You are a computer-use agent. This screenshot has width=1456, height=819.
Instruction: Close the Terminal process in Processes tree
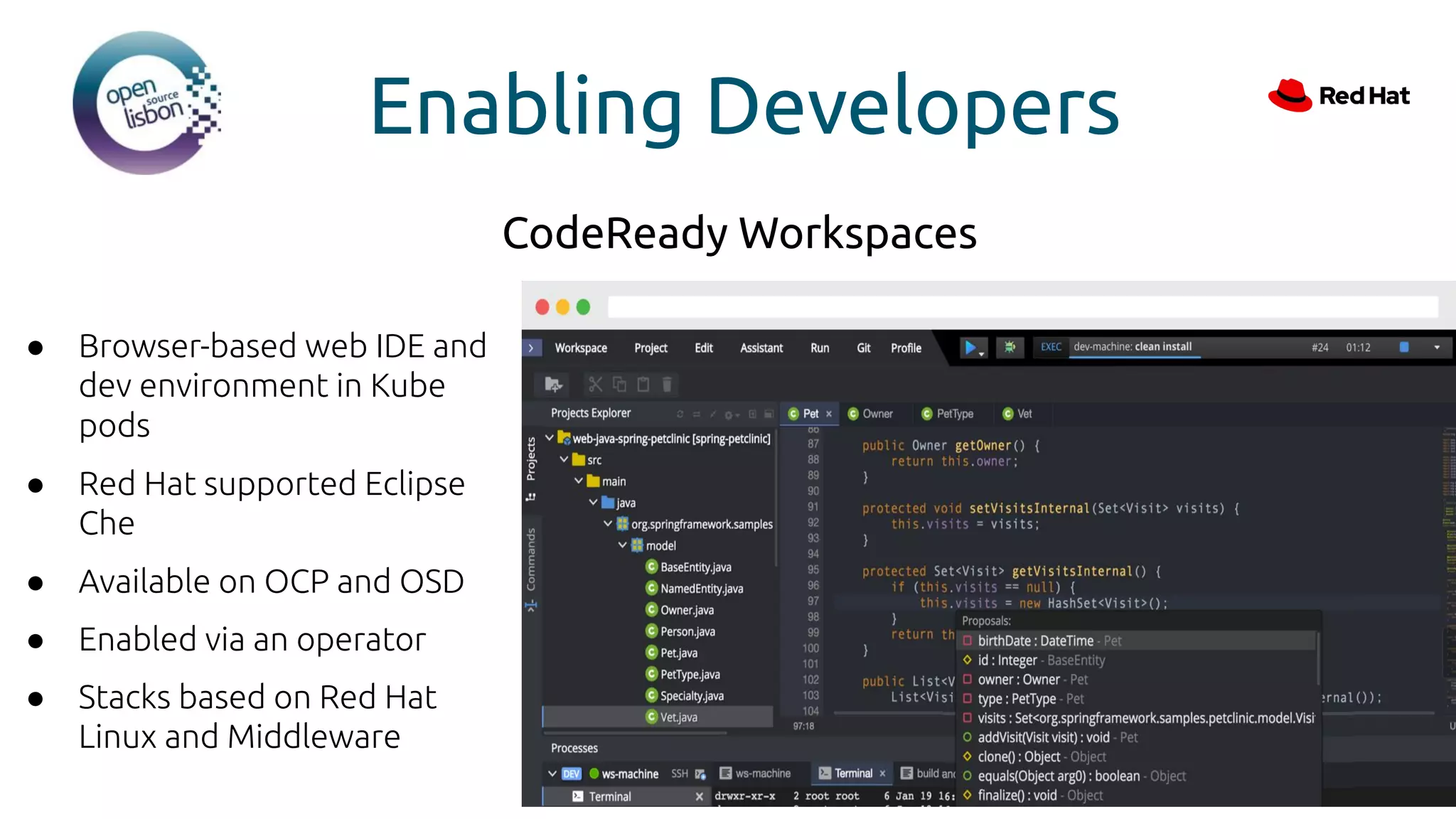700,796
